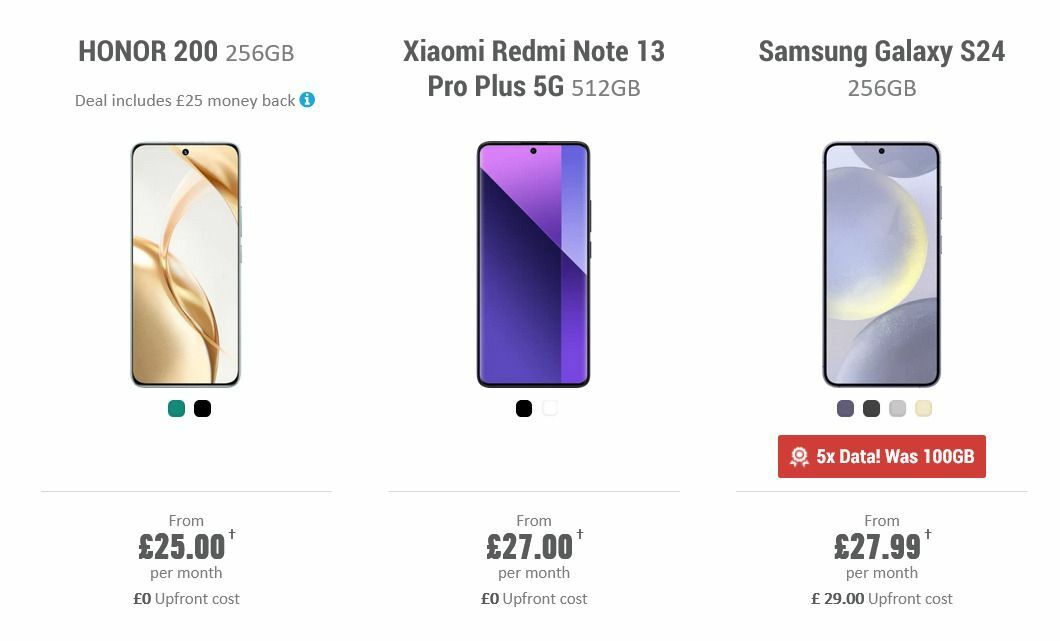1060x641 pixels.
Task: Click the info icon next to money back deal
Action: pyautogui.click(x=308, y=100)
